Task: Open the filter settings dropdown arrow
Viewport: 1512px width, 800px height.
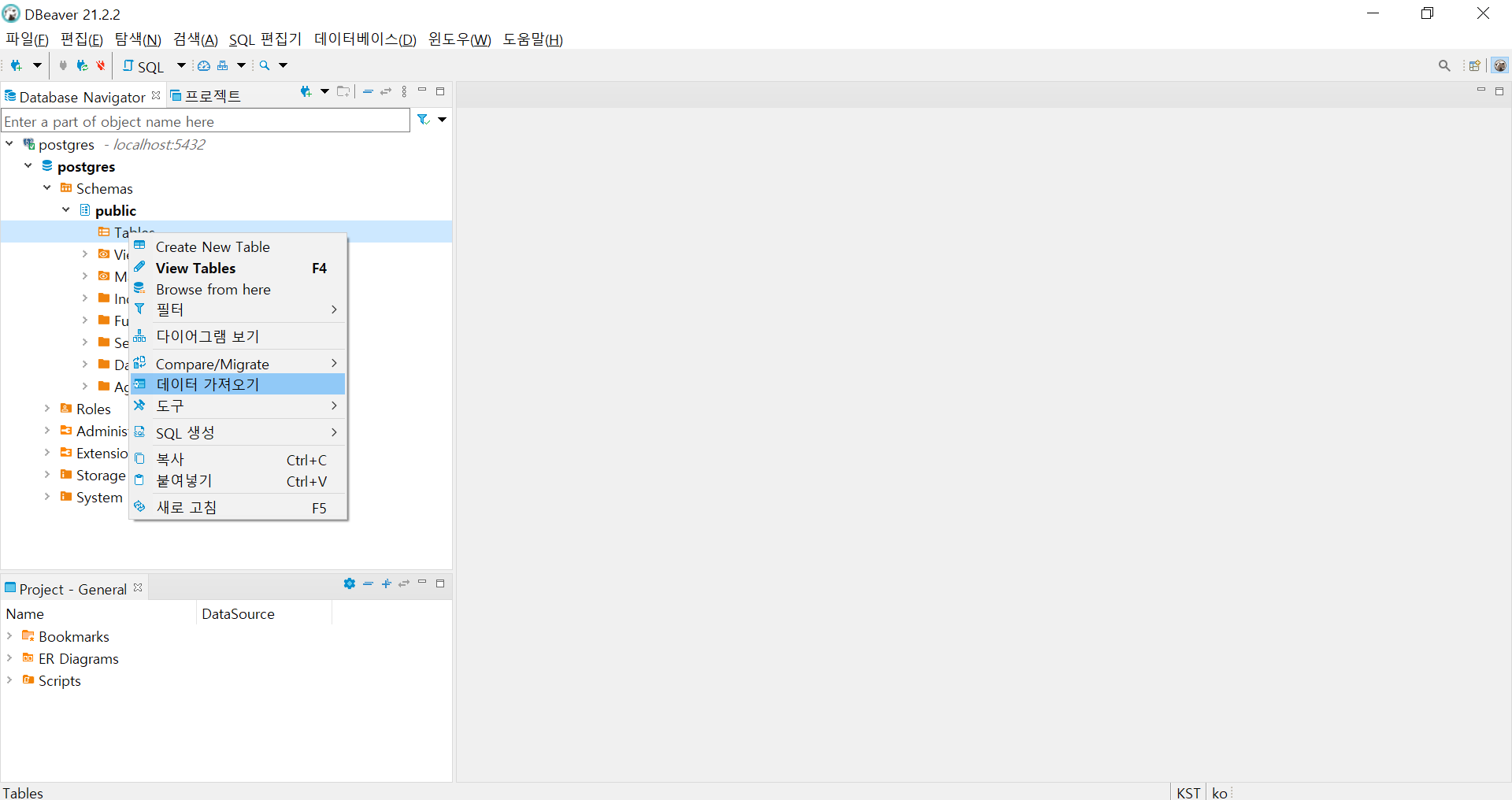Action: click(442, 120)
